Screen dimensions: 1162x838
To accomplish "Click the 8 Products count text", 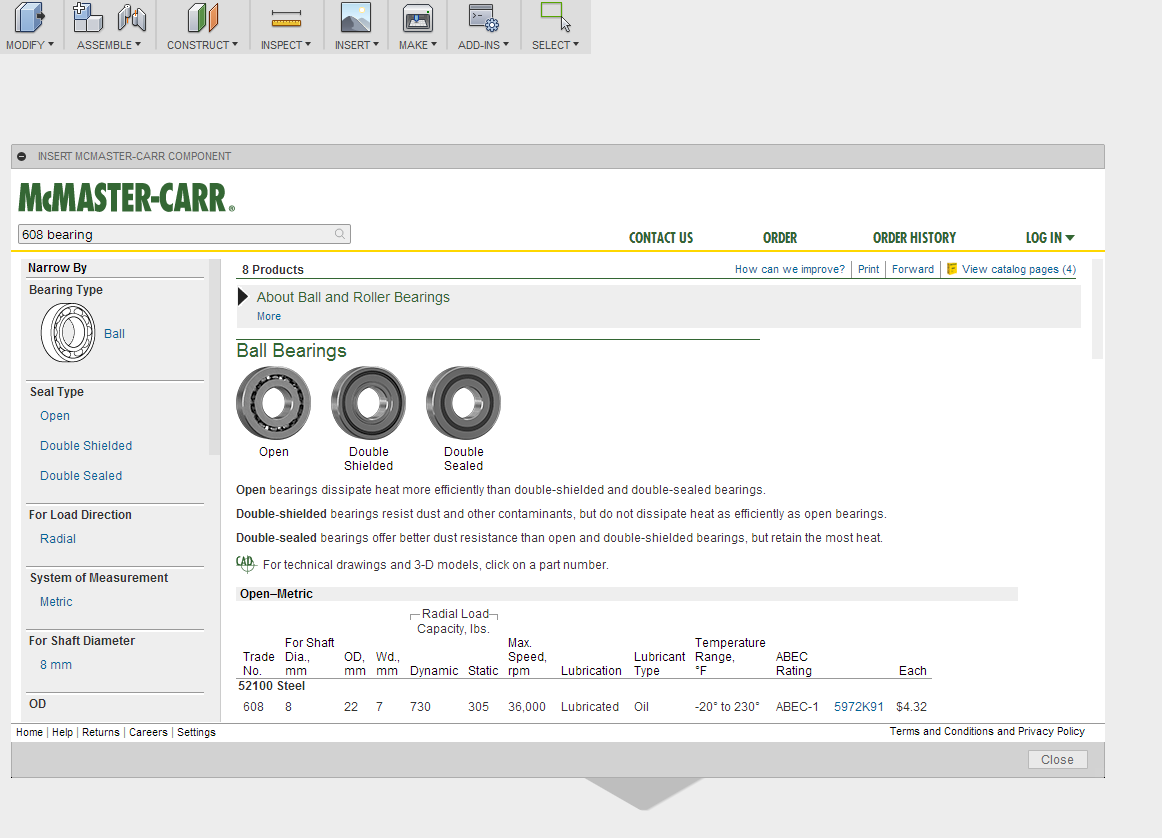I will [273, 270].
